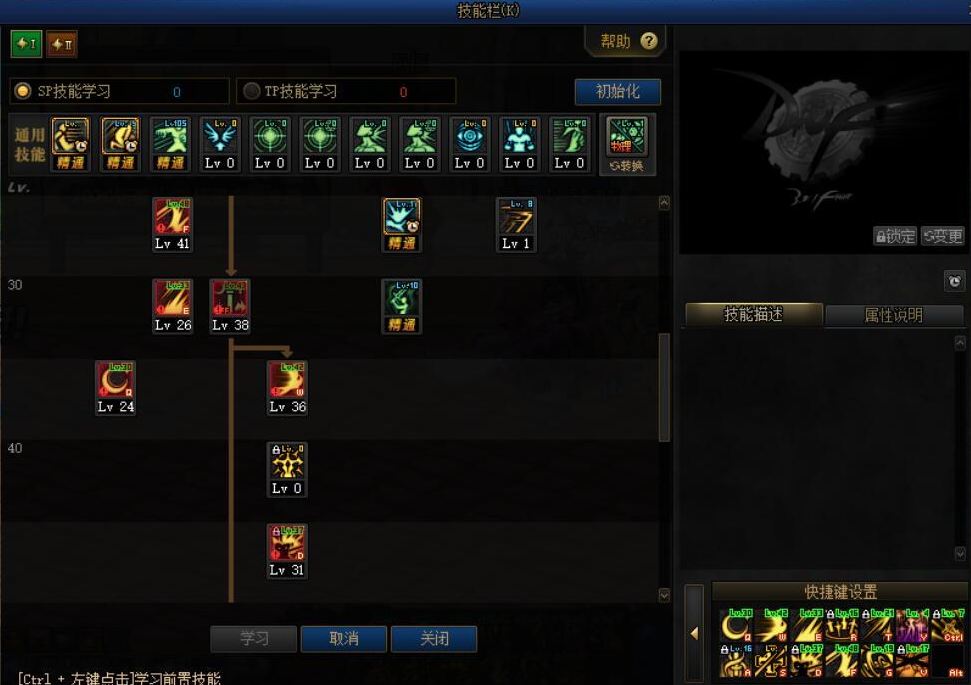The width and height of the screenshot is (971, 685).
Task: Switch to 属性说明 tab
Action: pyautogui.click(x=893, y=315)
